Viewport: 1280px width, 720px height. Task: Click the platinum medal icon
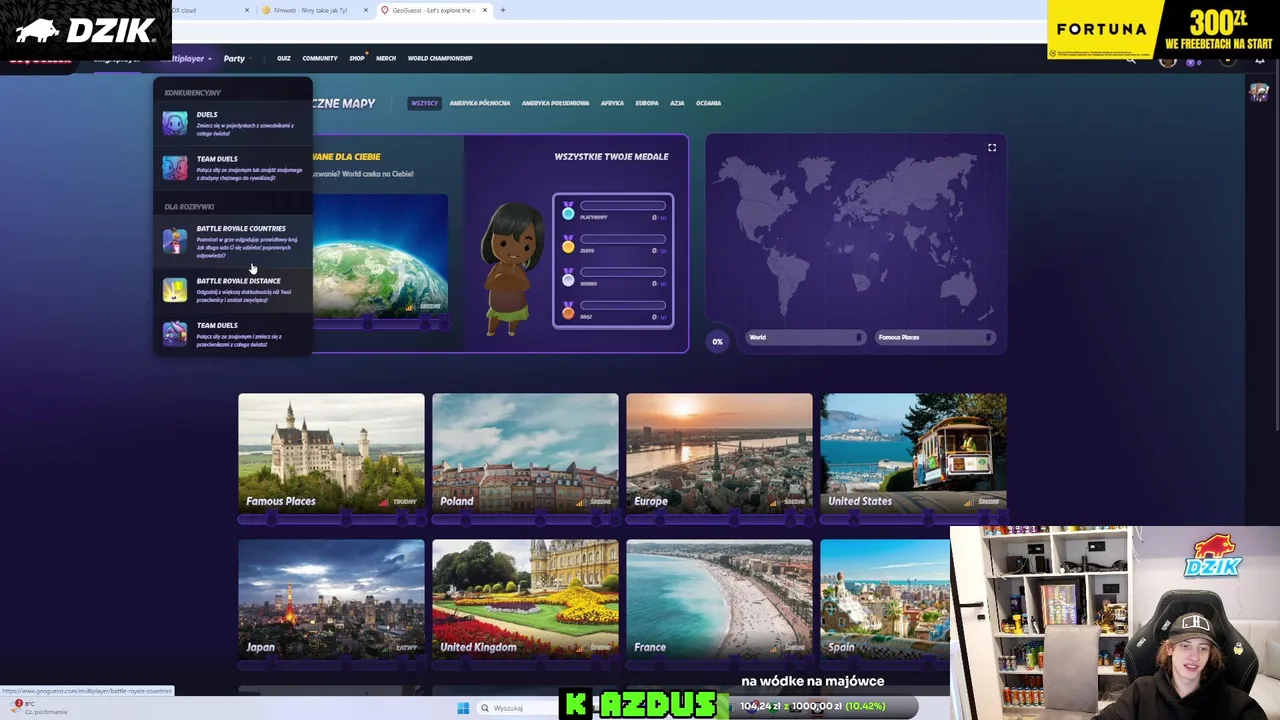568,212
